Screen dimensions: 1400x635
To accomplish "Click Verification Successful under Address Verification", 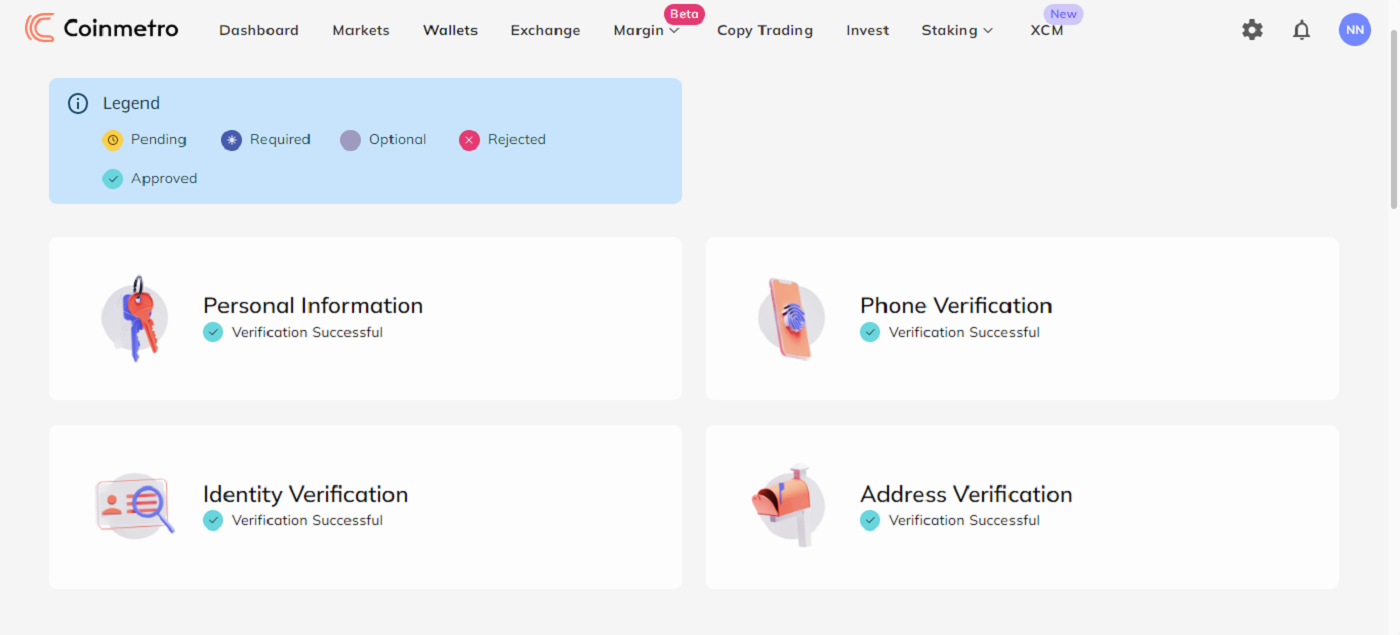I will click(x=963, y=520).
